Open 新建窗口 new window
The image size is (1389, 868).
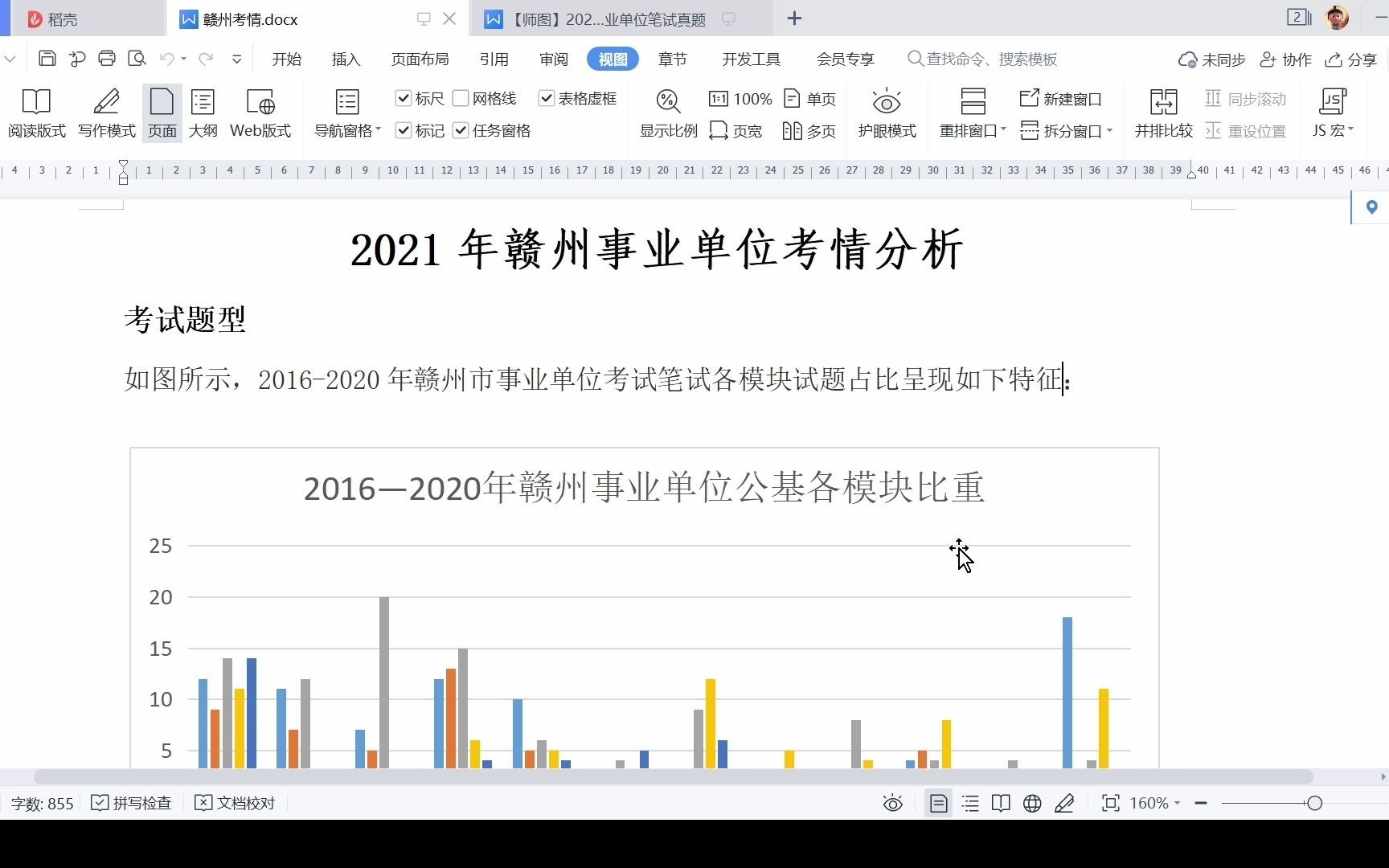(x=1061, y=99)
